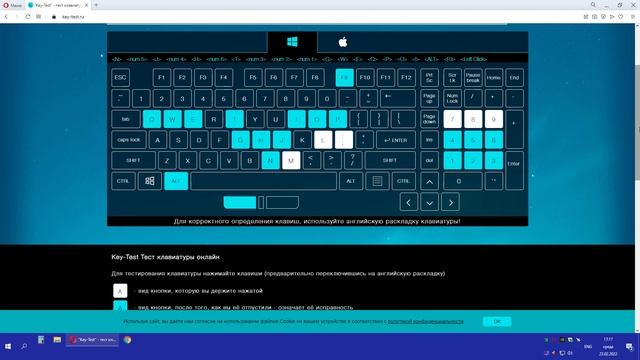This screenshot has height=360, width=640.
Task: Open the Opera Flow send icon
Action: (612, 17)
